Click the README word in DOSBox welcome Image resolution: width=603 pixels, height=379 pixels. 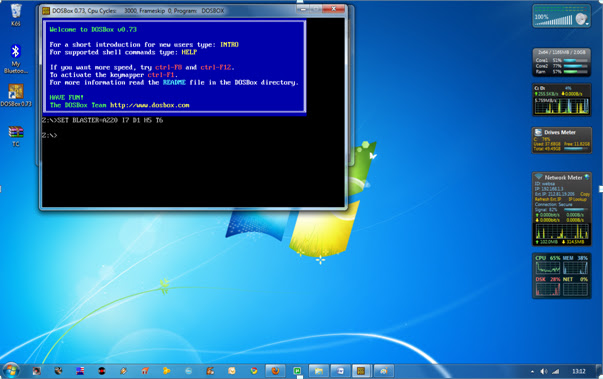coord(174,82)
